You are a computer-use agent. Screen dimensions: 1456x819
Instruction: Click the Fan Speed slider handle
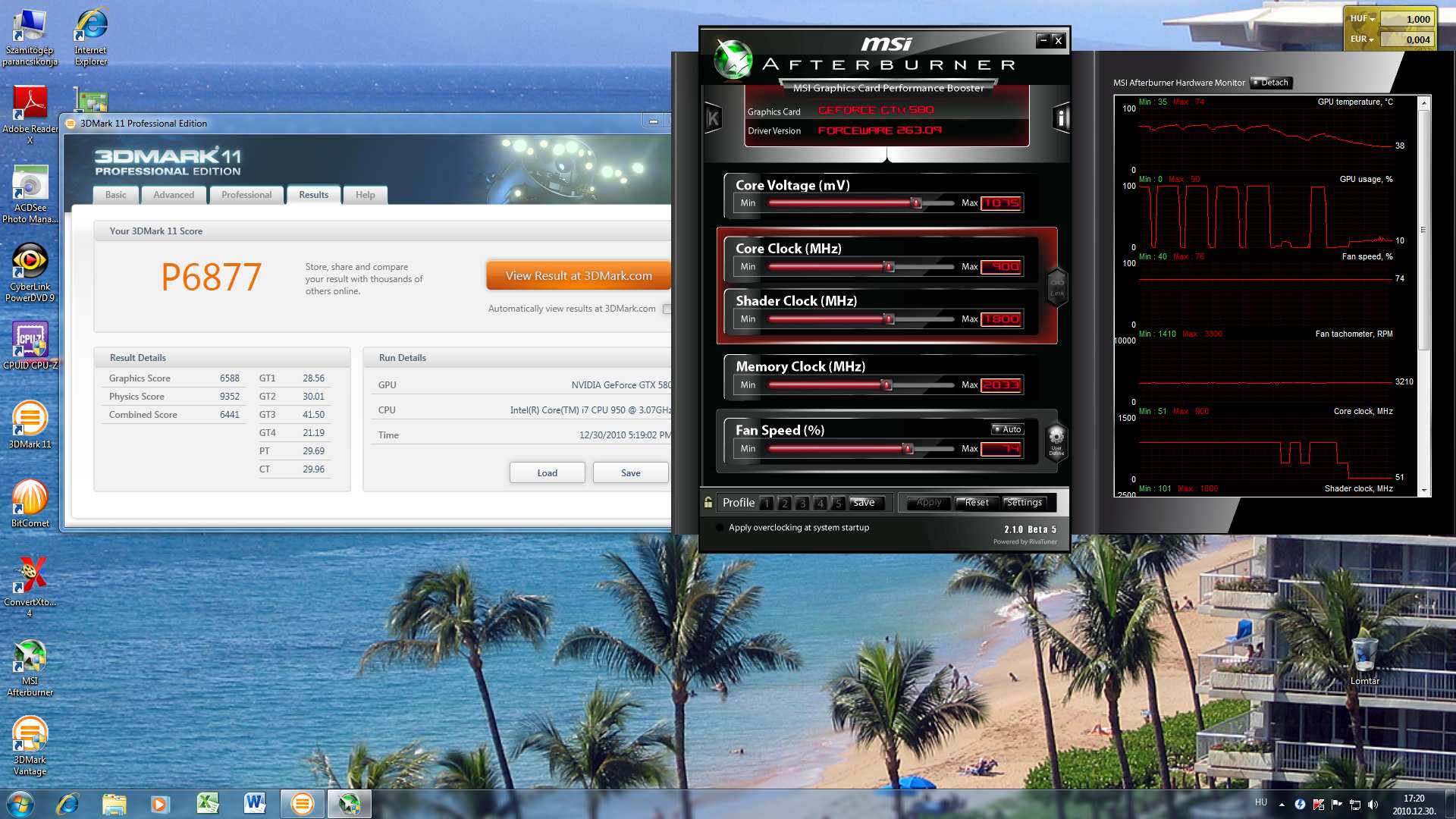[908, 449]
